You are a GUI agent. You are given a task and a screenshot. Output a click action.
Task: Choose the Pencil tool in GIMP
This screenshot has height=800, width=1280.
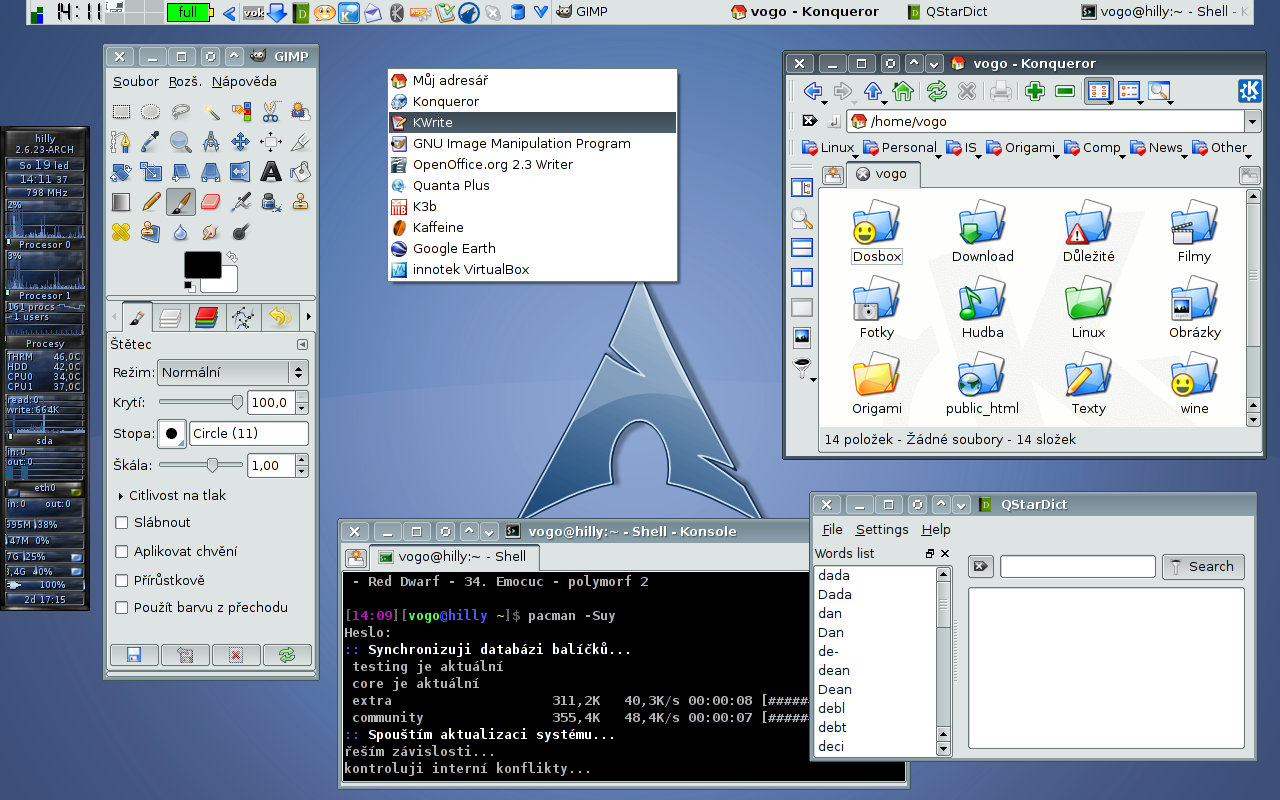click(151, 202)
